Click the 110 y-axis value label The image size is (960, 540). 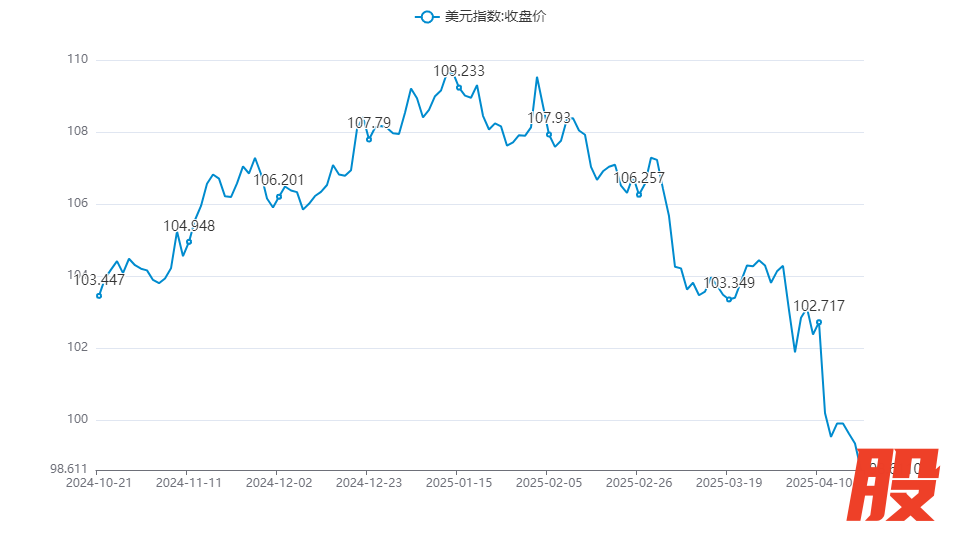click(x=78, y=60)
